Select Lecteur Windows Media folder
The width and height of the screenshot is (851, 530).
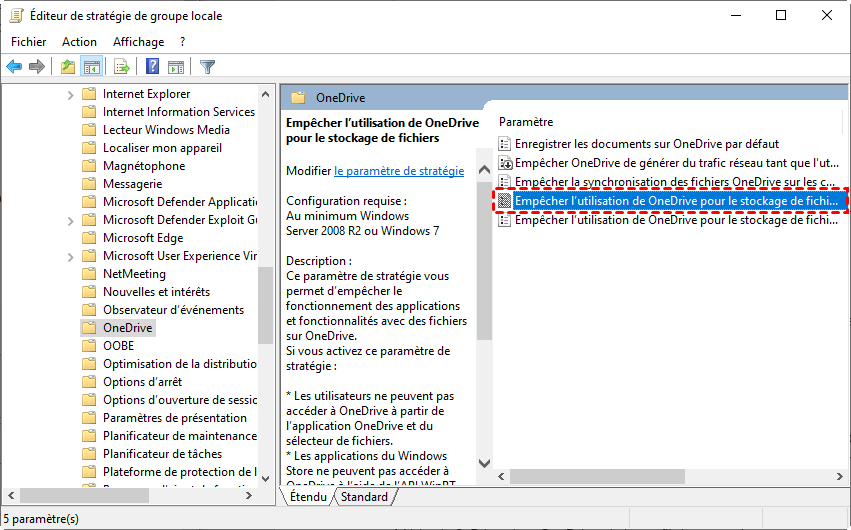[166, 130]
